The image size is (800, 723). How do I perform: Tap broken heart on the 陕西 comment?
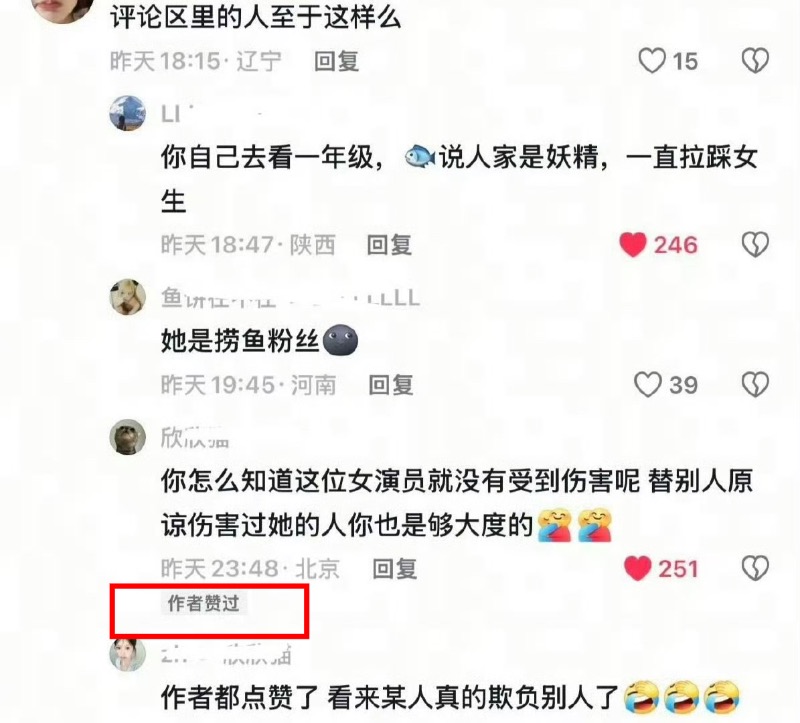pyautogui.click(x=755, y=245)
